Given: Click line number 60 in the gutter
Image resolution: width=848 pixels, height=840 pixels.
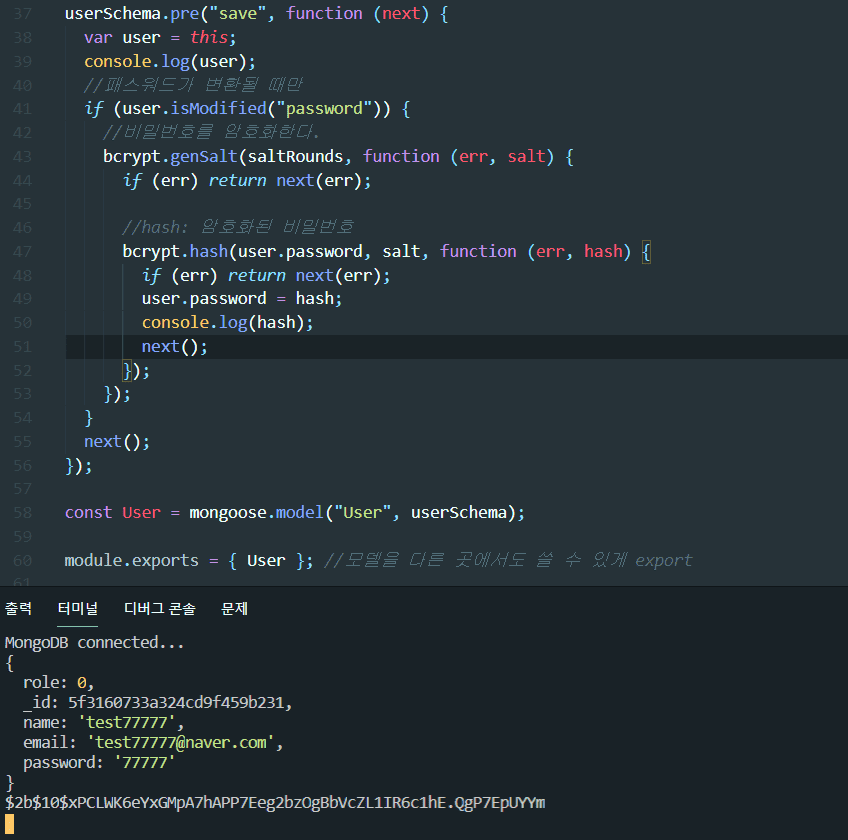Looking at the screenshot, I should (23, 560).
